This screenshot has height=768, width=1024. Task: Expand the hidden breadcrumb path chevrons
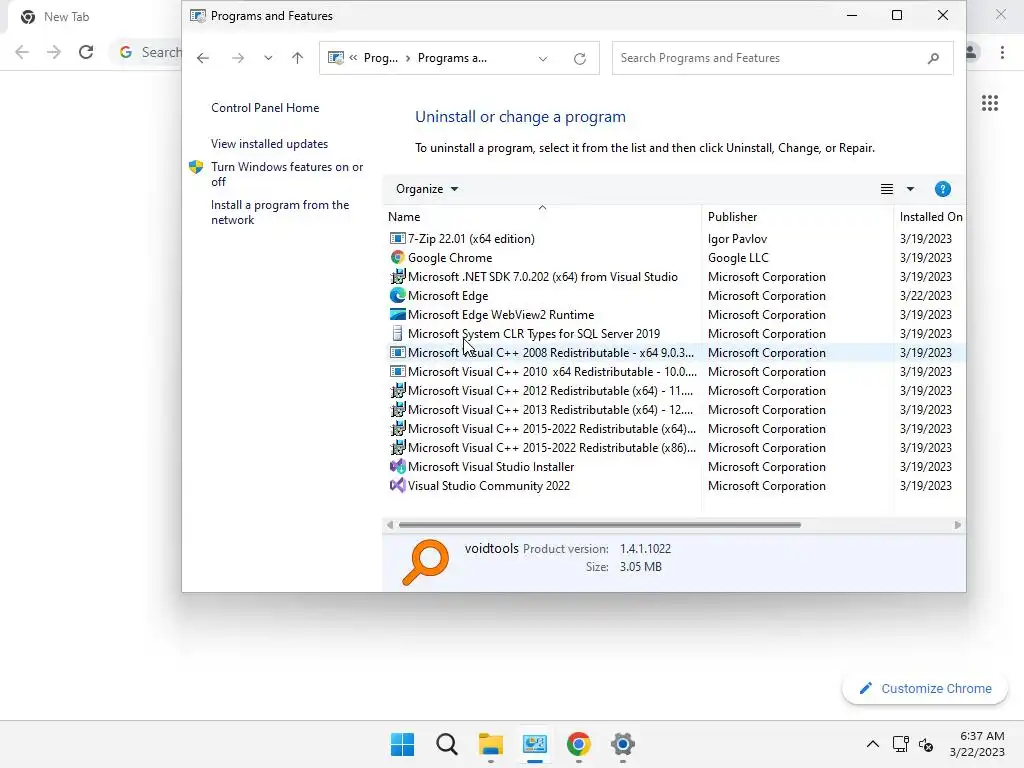point(353,57)
